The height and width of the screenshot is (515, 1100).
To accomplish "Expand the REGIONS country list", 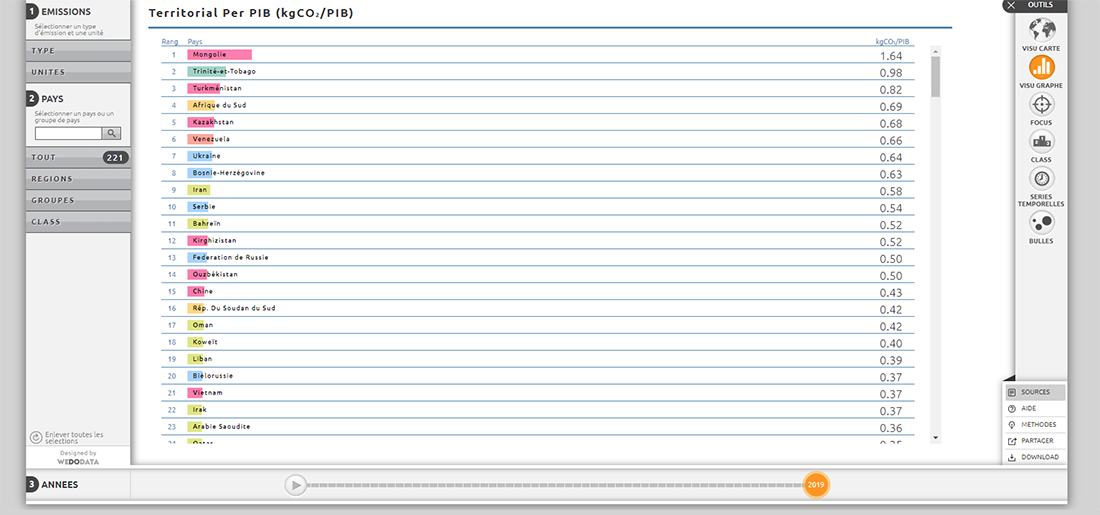I will [x=78, y=179].
